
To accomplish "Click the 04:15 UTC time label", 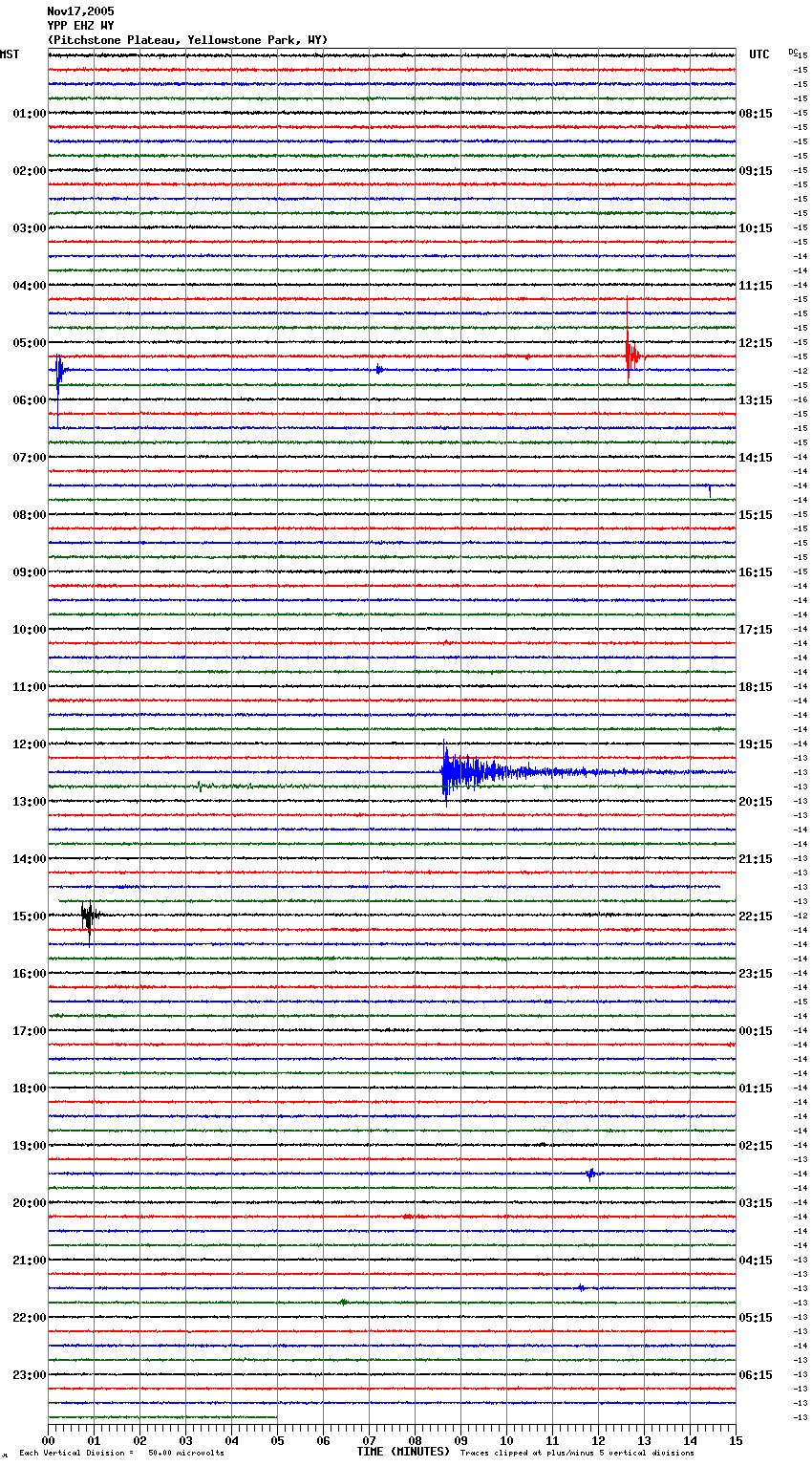I will [756, 1261].
